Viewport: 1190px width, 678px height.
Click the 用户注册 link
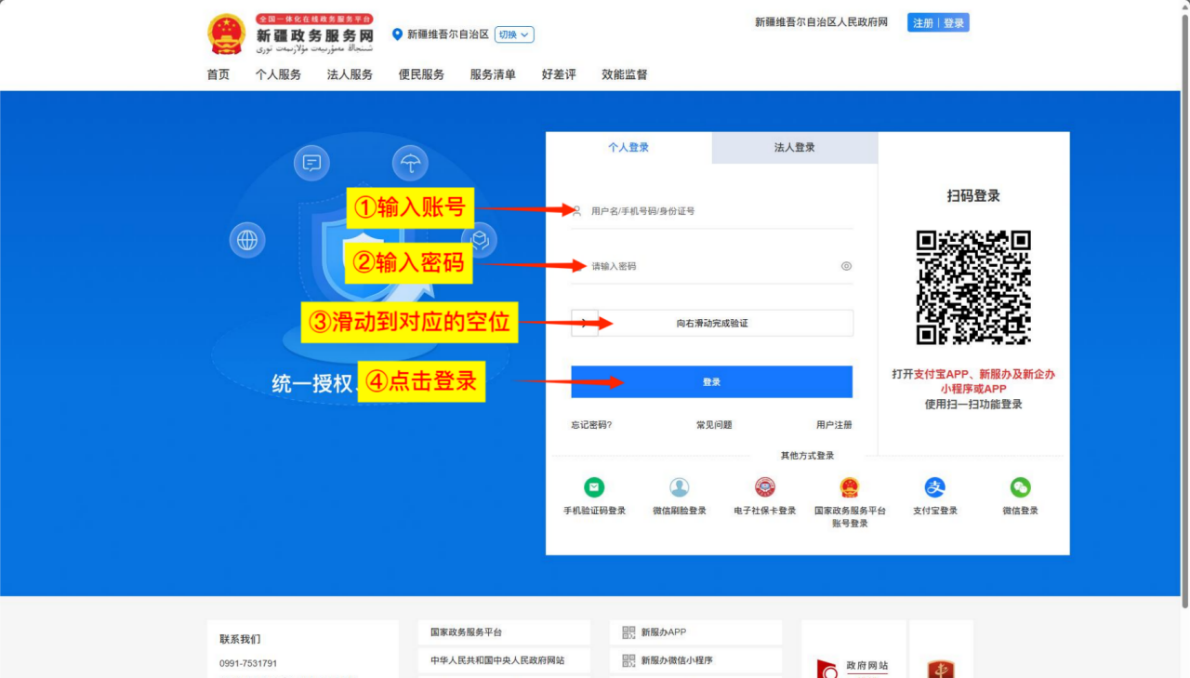tap(834, 424)
